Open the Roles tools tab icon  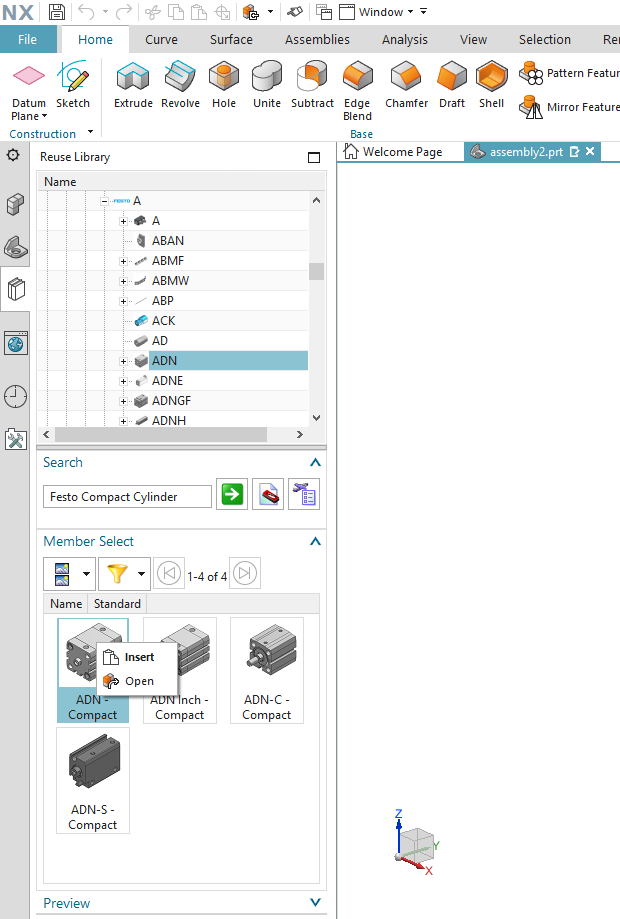(x=15, y=439)
